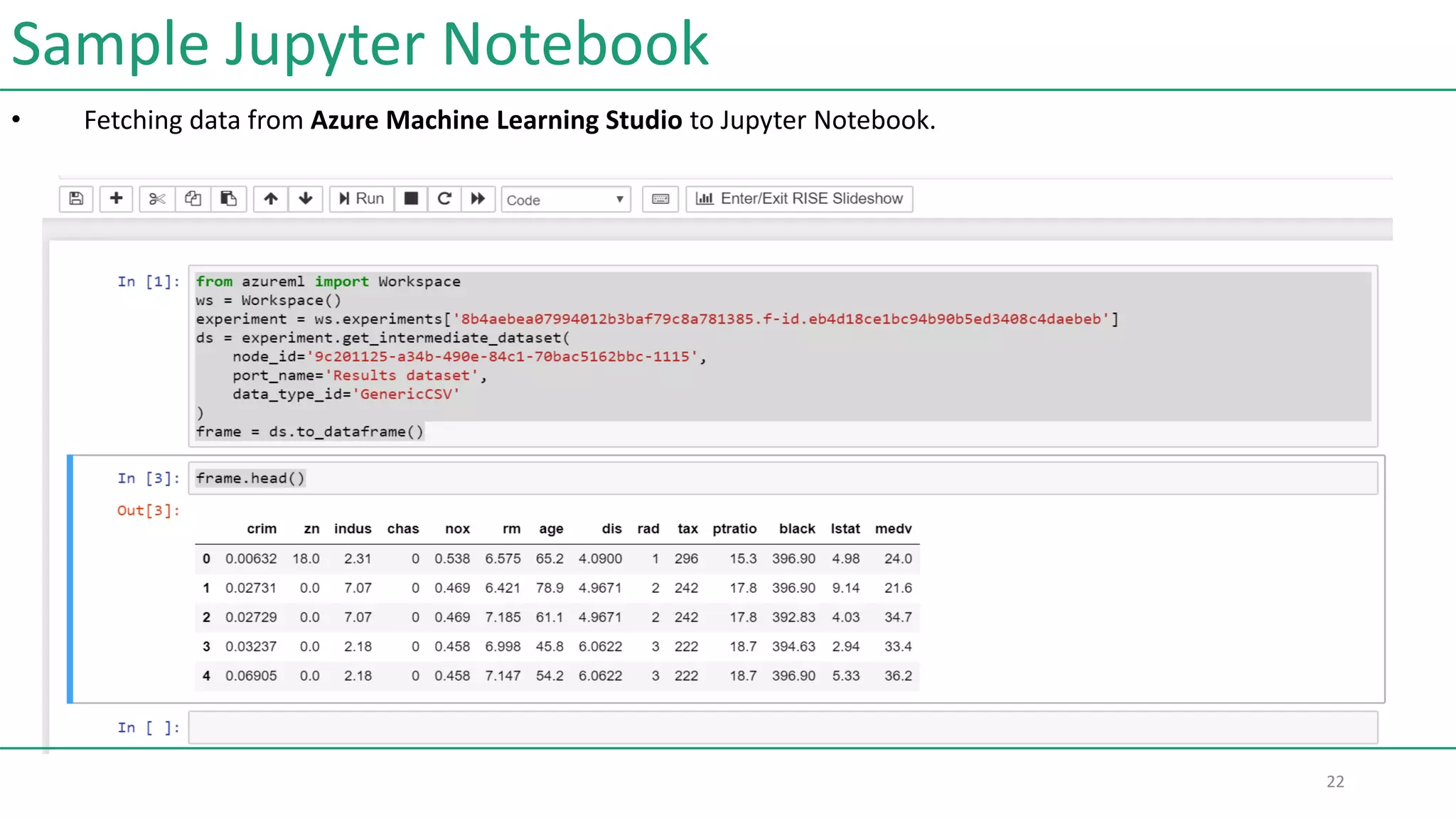Select the frame.head() code cell
1456x819 pixels.
tap(782, 478)
